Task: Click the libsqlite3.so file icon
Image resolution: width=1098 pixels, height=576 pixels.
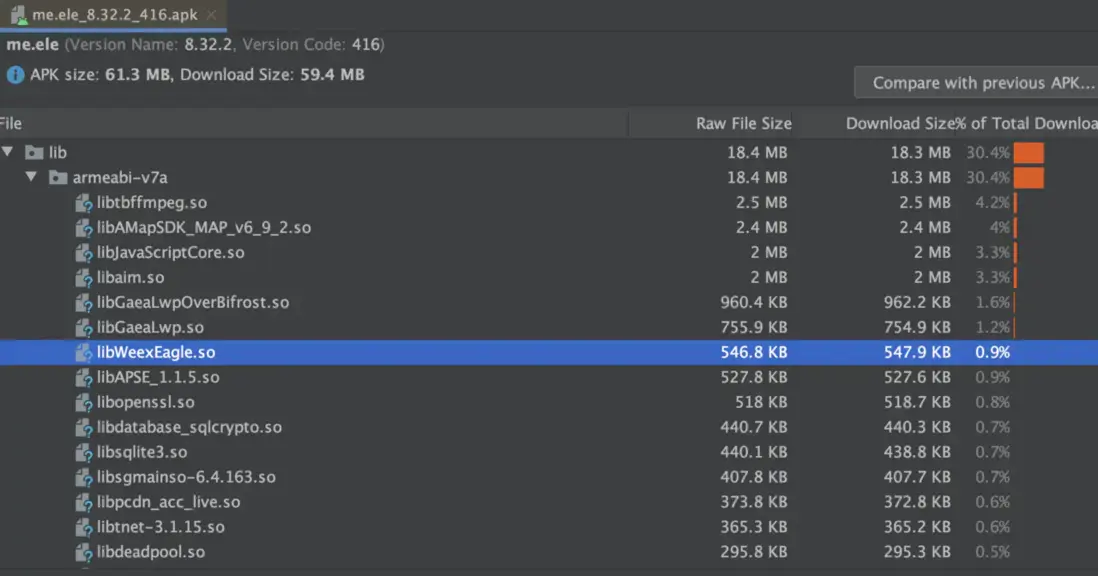Action: click(x=84, y=453)
